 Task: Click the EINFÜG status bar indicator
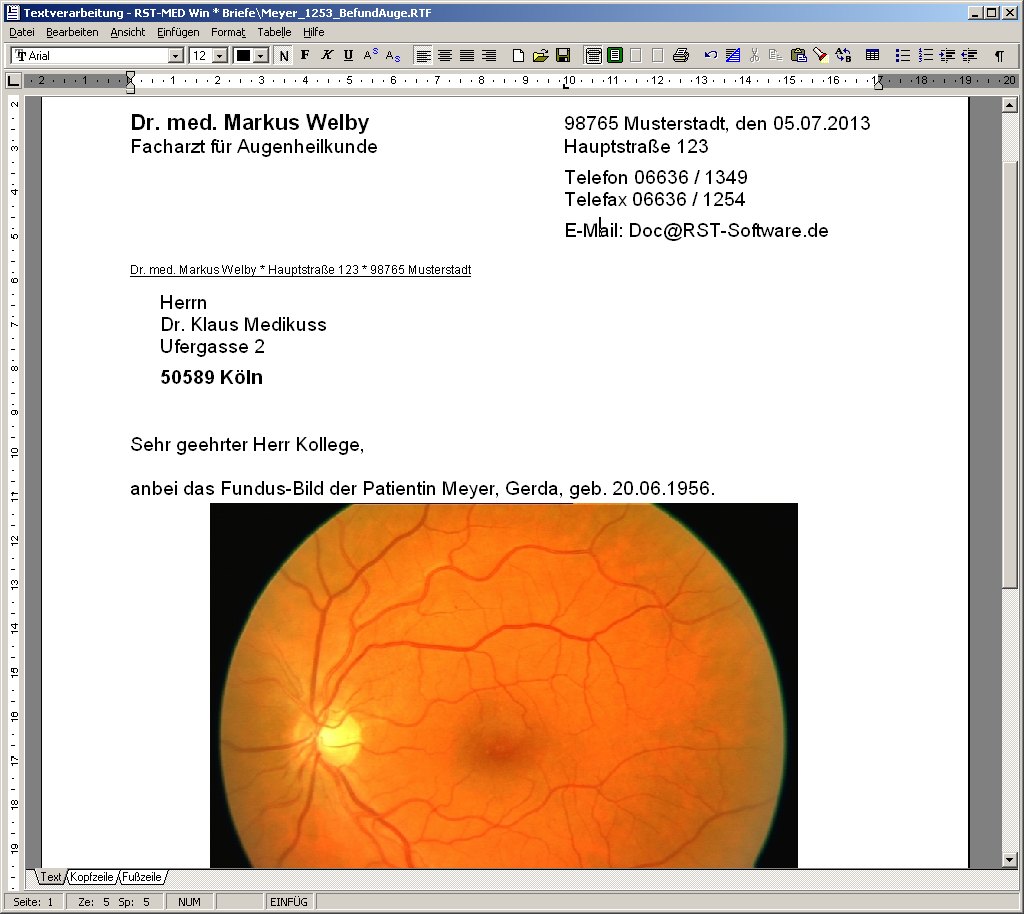coord(289,902)
